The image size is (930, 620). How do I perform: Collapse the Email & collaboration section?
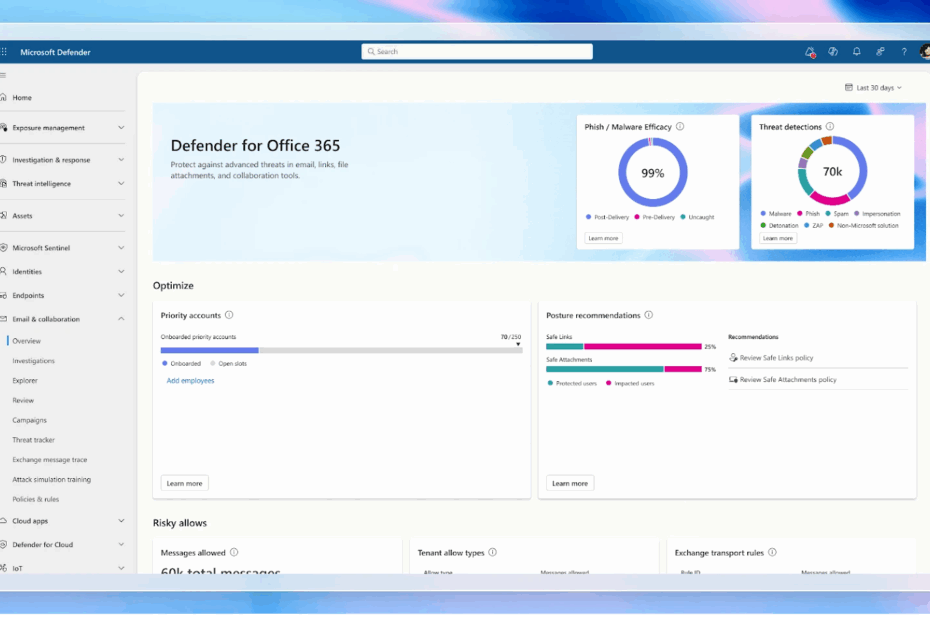click(x=121, y=319)
